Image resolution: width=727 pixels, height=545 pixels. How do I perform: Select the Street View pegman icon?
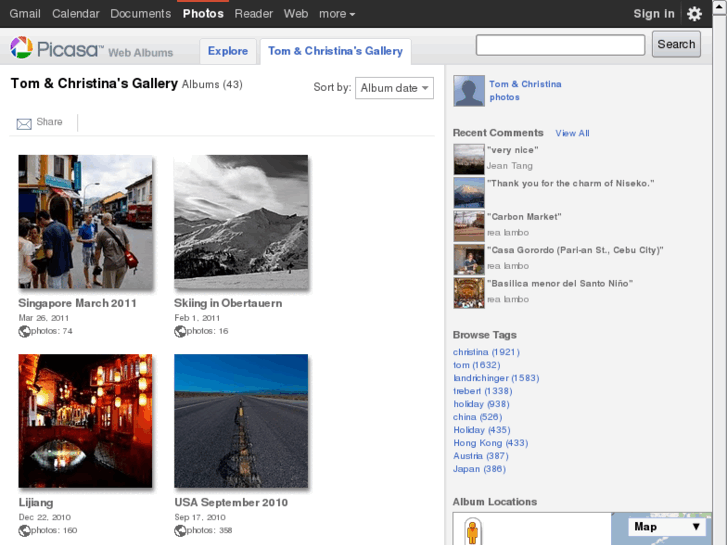(x=472, y=532)
